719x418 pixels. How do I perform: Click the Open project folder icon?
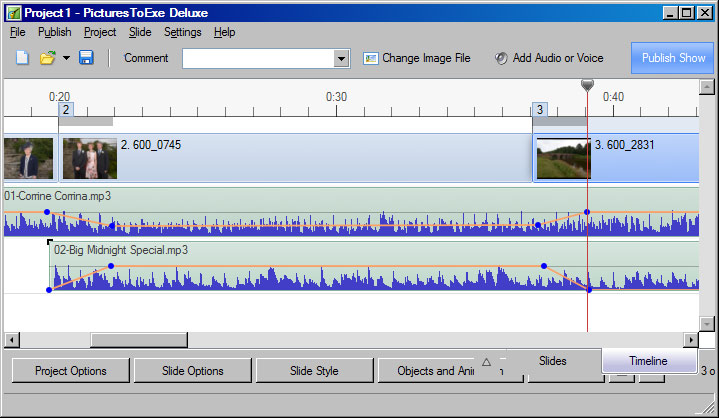47,58
